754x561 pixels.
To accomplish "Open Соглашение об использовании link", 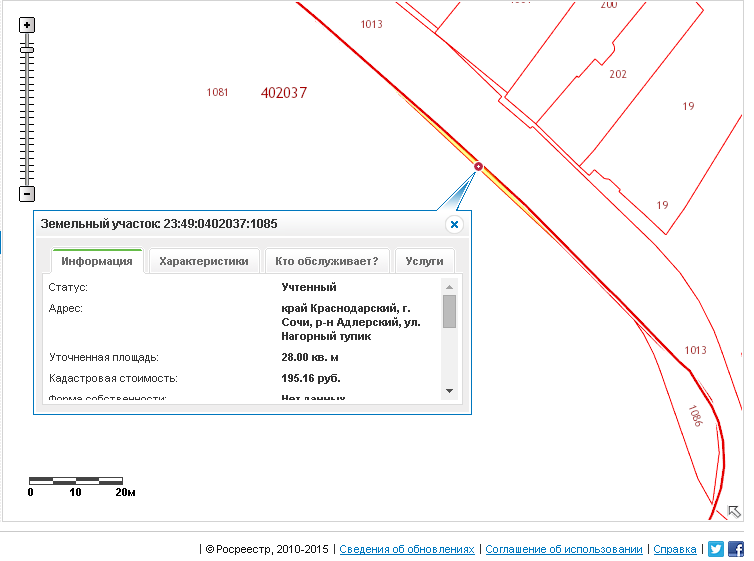I will [x=564, y=549].
